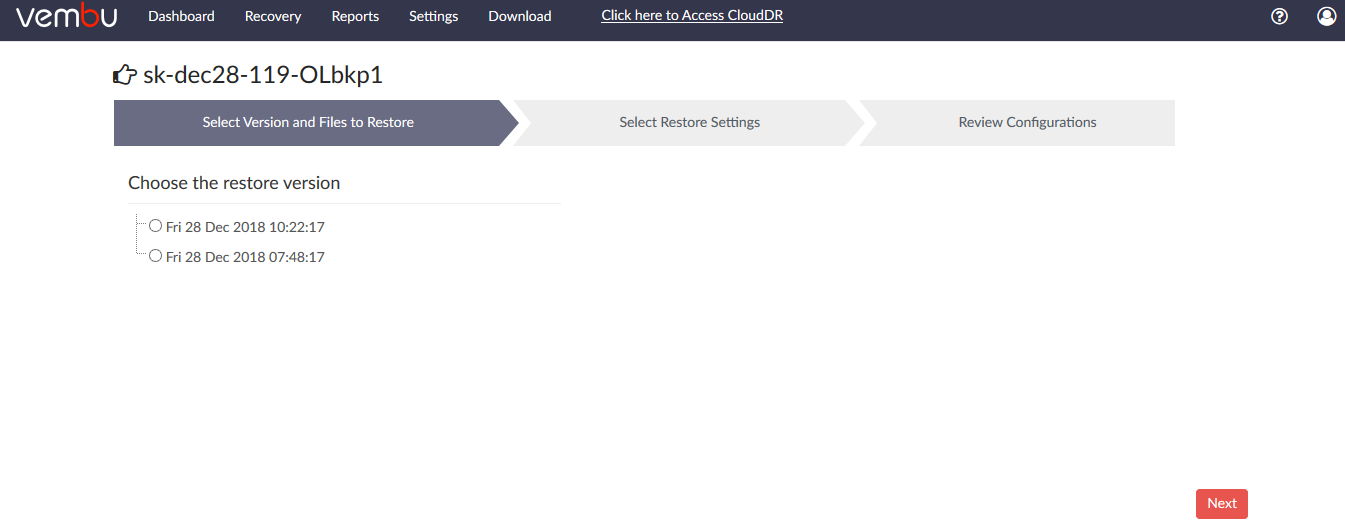This screenshot has height=522, width=1345.
Task: Click the sk-dec28-119-OLbkp1 backup title
Action: coord(263,75)
